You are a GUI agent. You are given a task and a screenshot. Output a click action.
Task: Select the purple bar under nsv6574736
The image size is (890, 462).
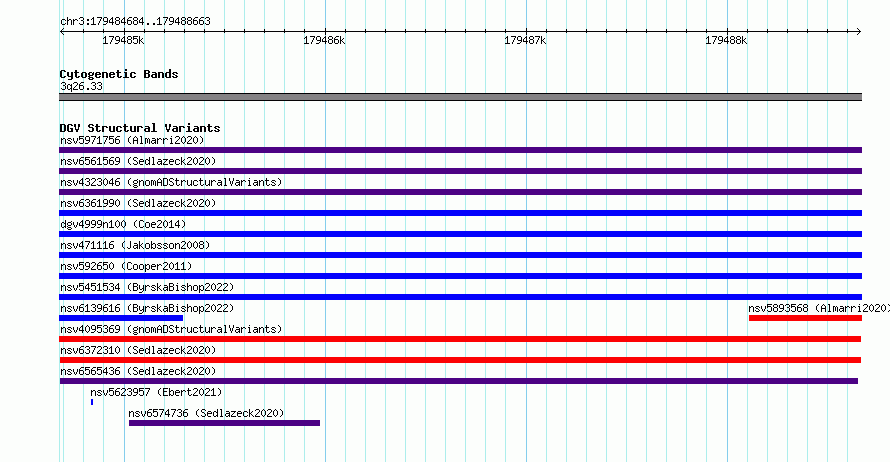[224, 423]
